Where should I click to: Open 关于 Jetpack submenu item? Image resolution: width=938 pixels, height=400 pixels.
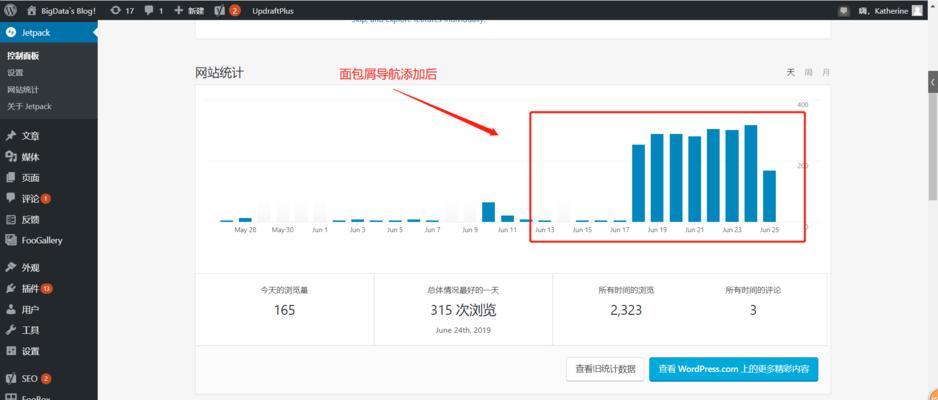click(x=29, y=106)
